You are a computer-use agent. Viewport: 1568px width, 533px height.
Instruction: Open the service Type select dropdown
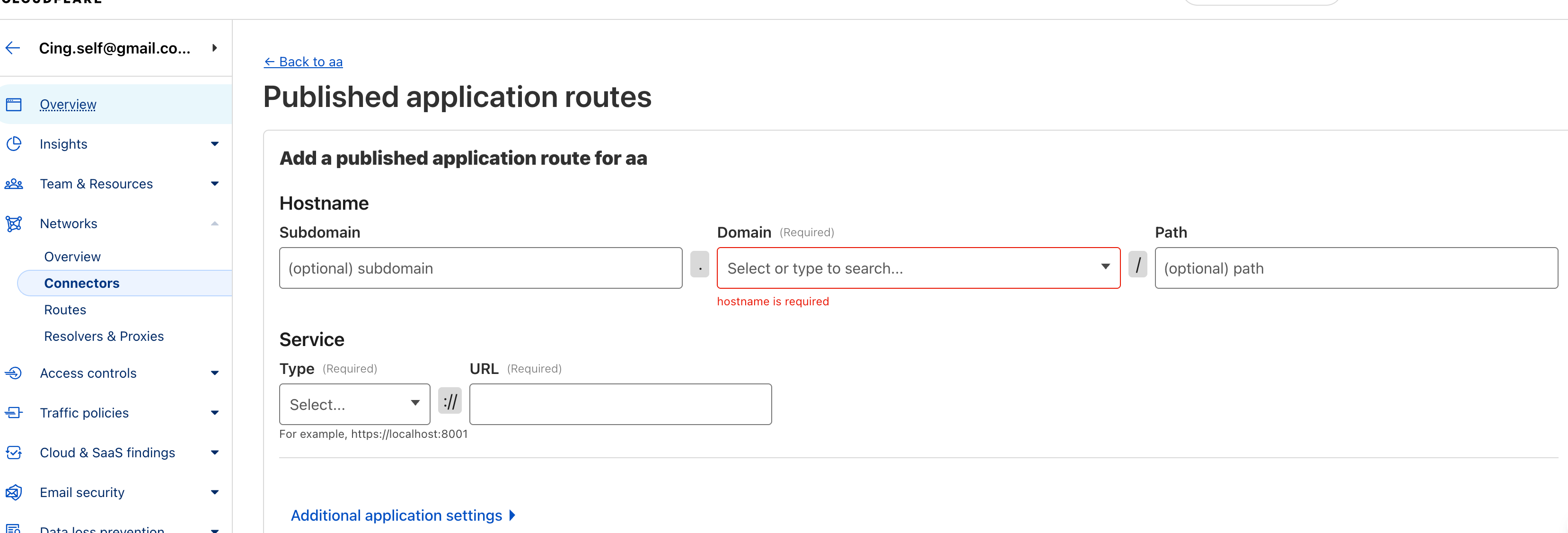click(354, 404)
